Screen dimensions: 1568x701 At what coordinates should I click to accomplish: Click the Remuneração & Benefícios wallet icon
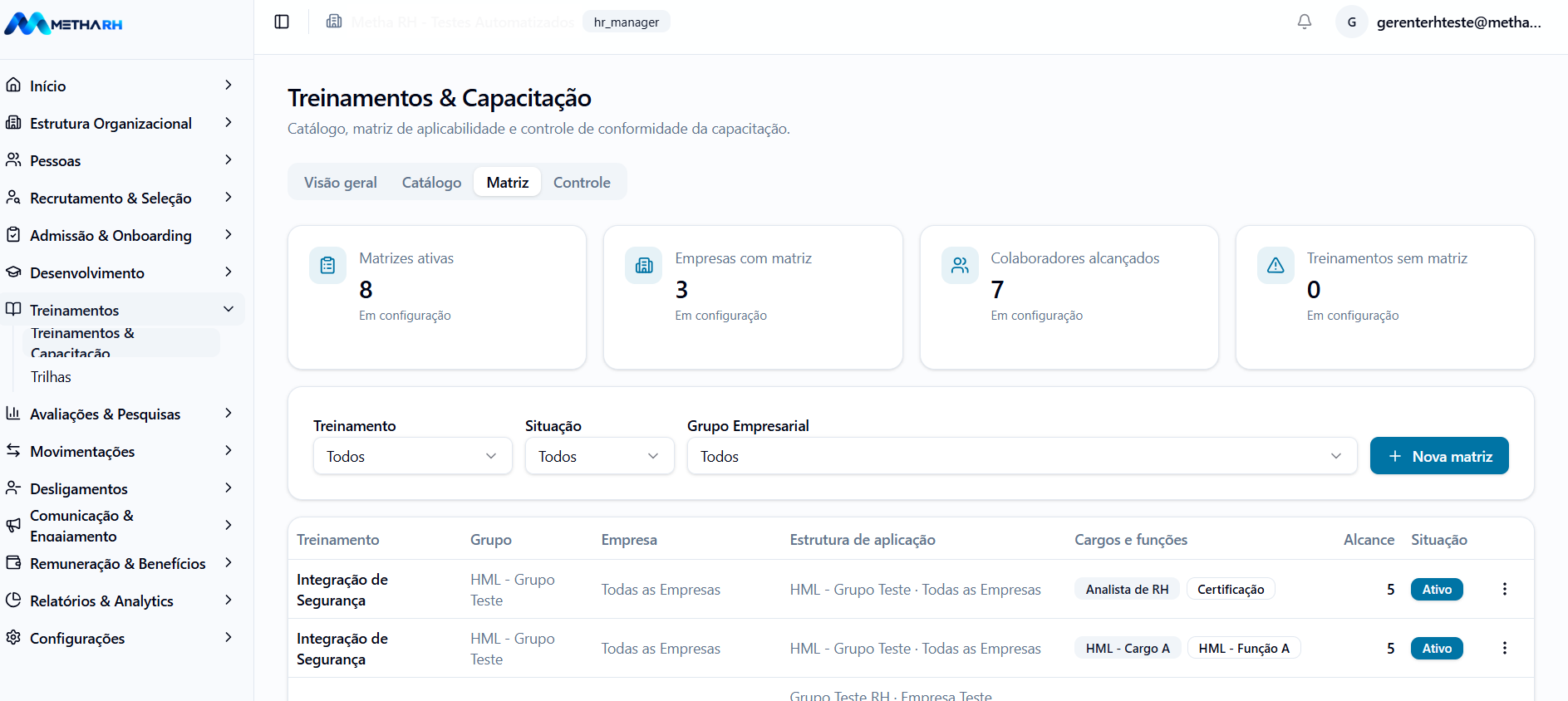tap(13, 562)
